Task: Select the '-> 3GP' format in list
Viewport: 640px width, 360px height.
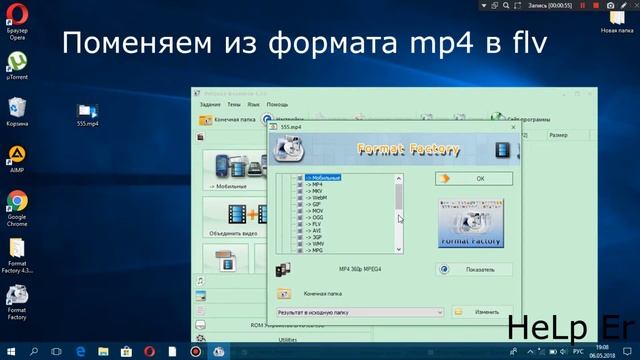Action: (x=314, y=237)
